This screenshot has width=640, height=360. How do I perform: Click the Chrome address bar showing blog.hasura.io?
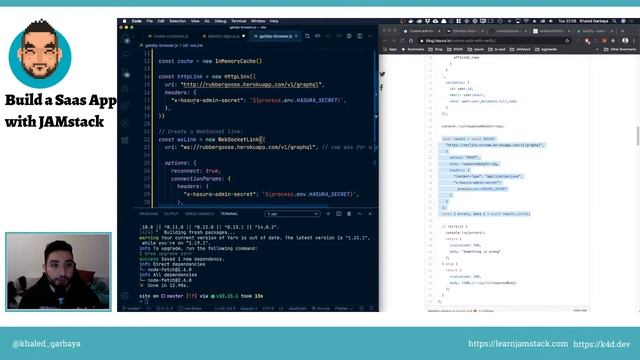pyautogui.click(x=495, y=40)
